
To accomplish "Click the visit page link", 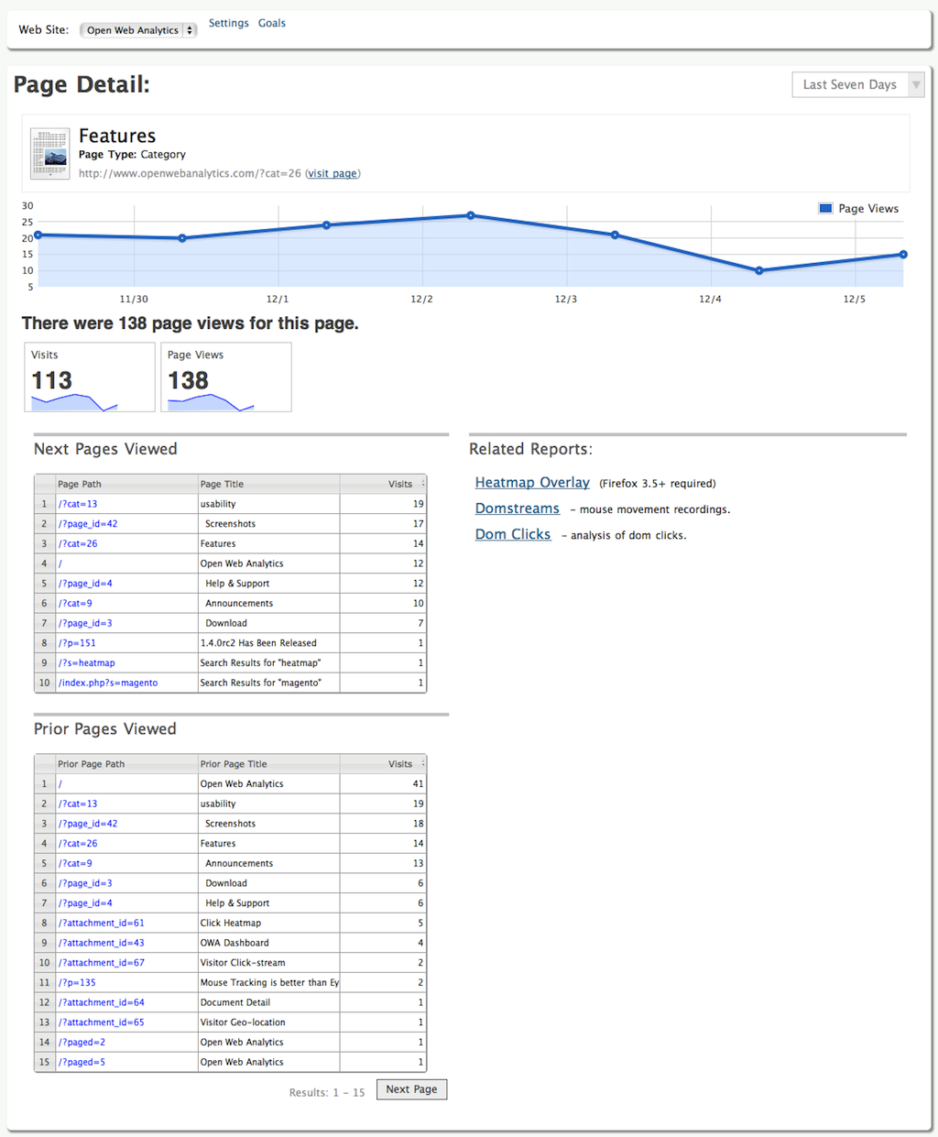I will tap(332, 173).
